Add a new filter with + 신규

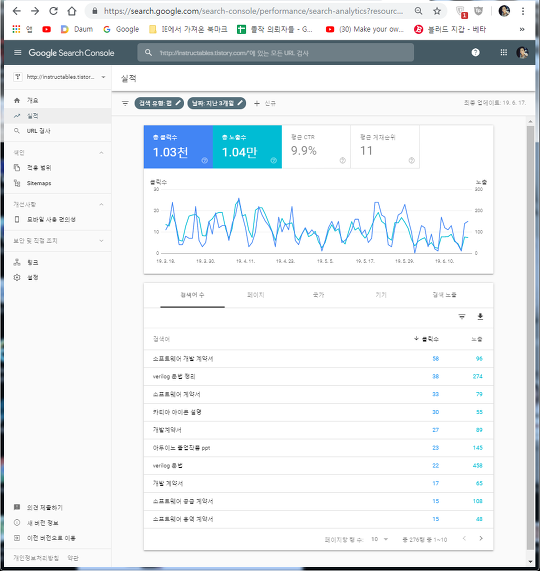pos(265,103)
